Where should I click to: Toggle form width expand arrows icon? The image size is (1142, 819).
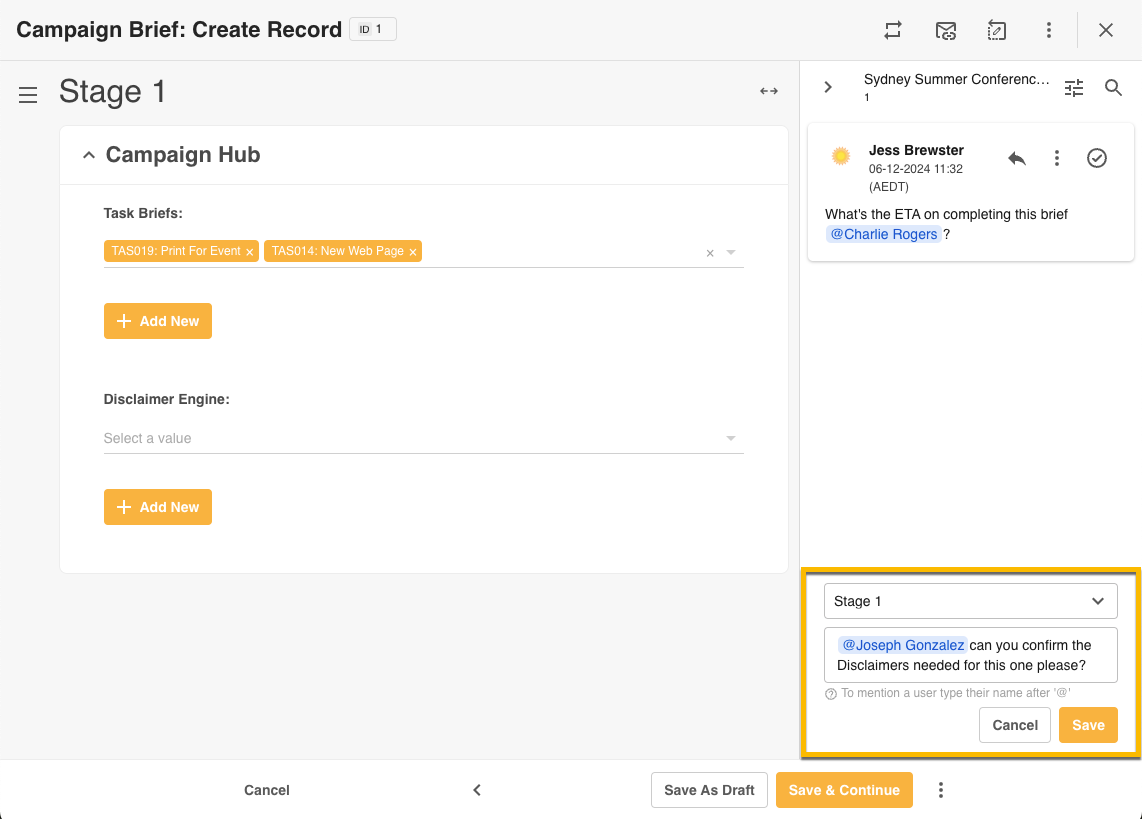pyautogui.click(x=768, y=91)
